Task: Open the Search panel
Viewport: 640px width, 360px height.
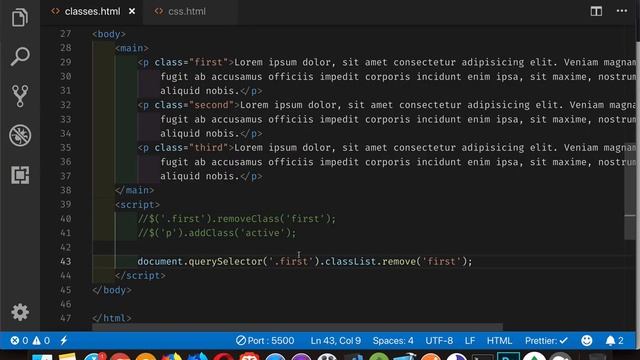Action: [x=20, y=57]
